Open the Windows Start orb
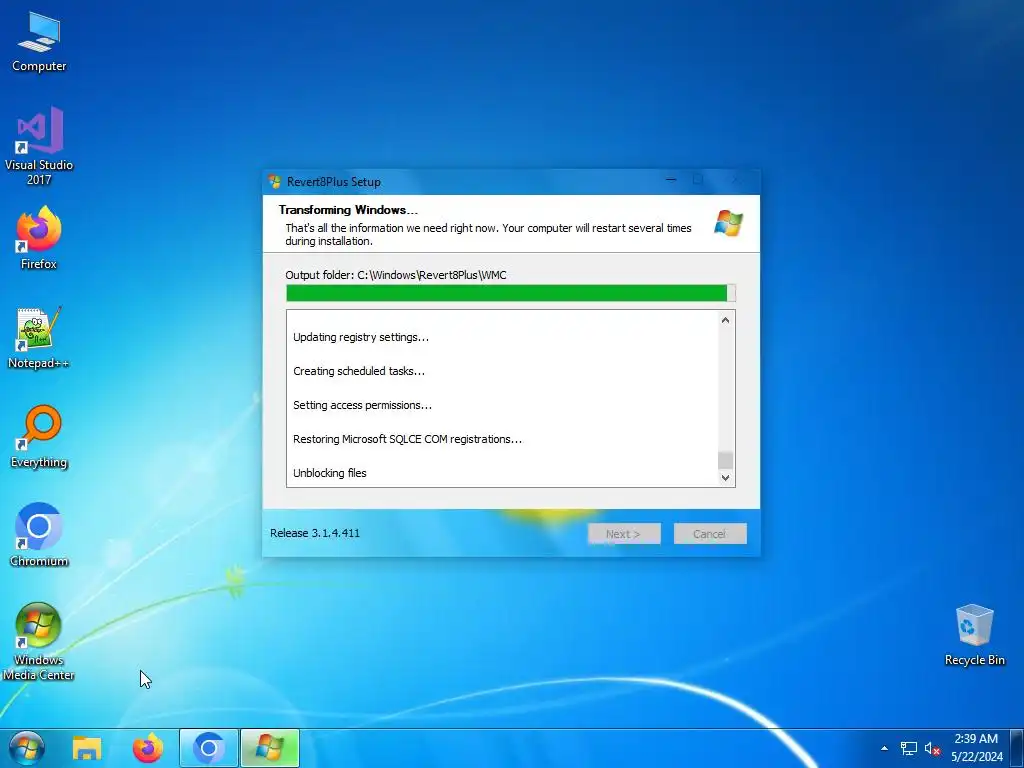Viewport: 1024px width, 768px height. tap(27, 748)
